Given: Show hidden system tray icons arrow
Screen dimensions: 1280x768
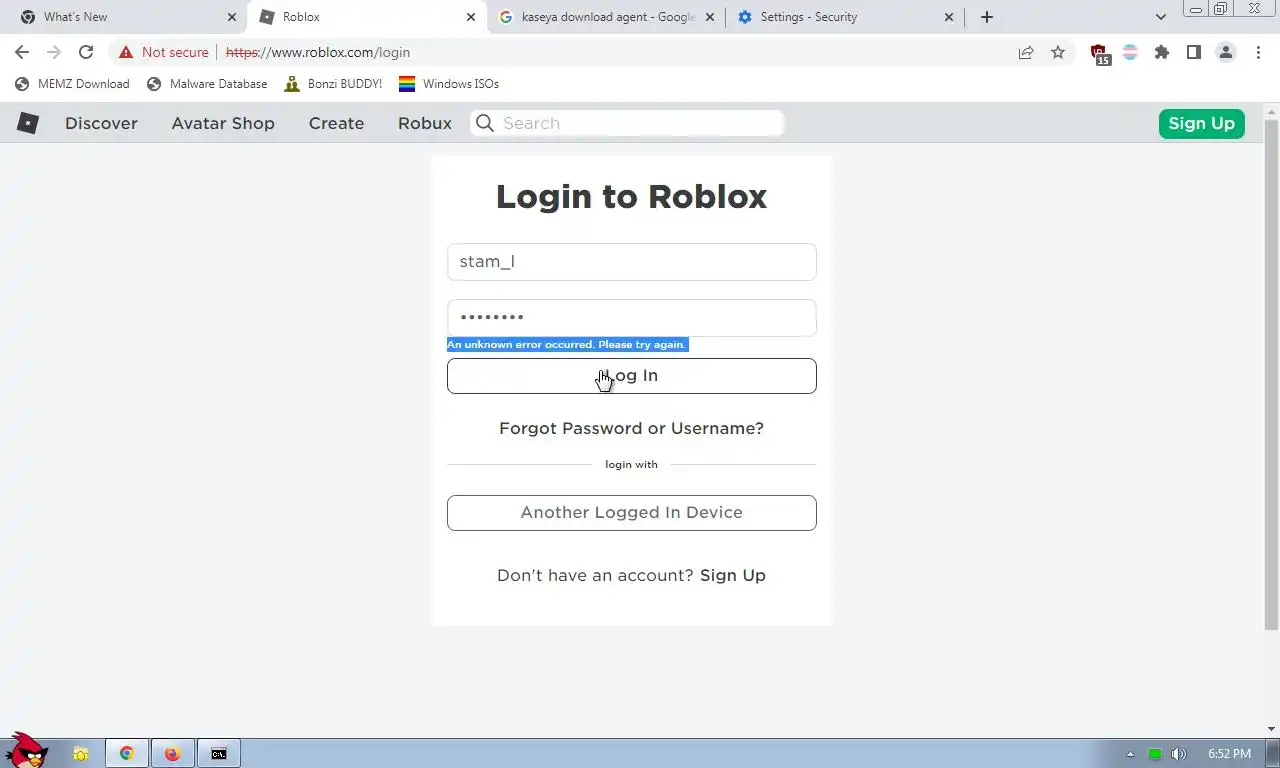Looking at the screenshot, I should click(x=1130, y=754).
